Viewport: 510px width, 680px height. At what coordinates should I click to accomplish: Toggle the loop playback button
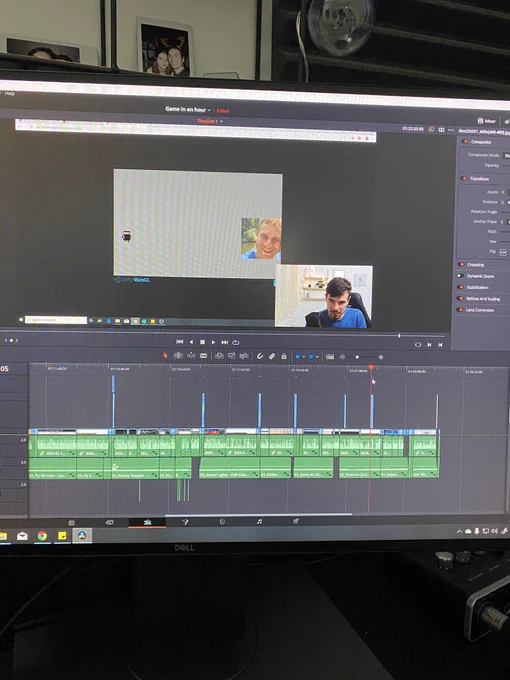click(236, 342)
